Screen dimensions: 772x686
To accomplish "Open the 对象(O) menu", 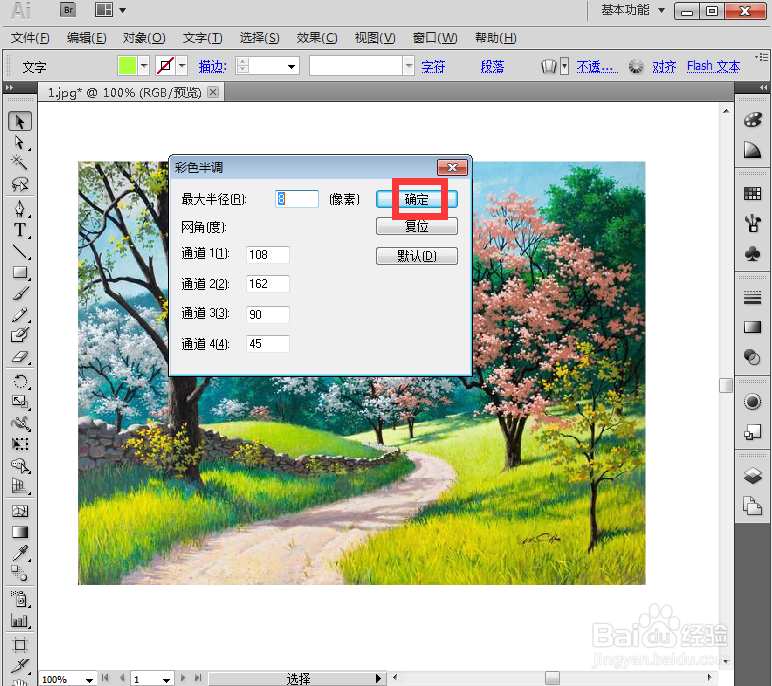I will point(144,38).
